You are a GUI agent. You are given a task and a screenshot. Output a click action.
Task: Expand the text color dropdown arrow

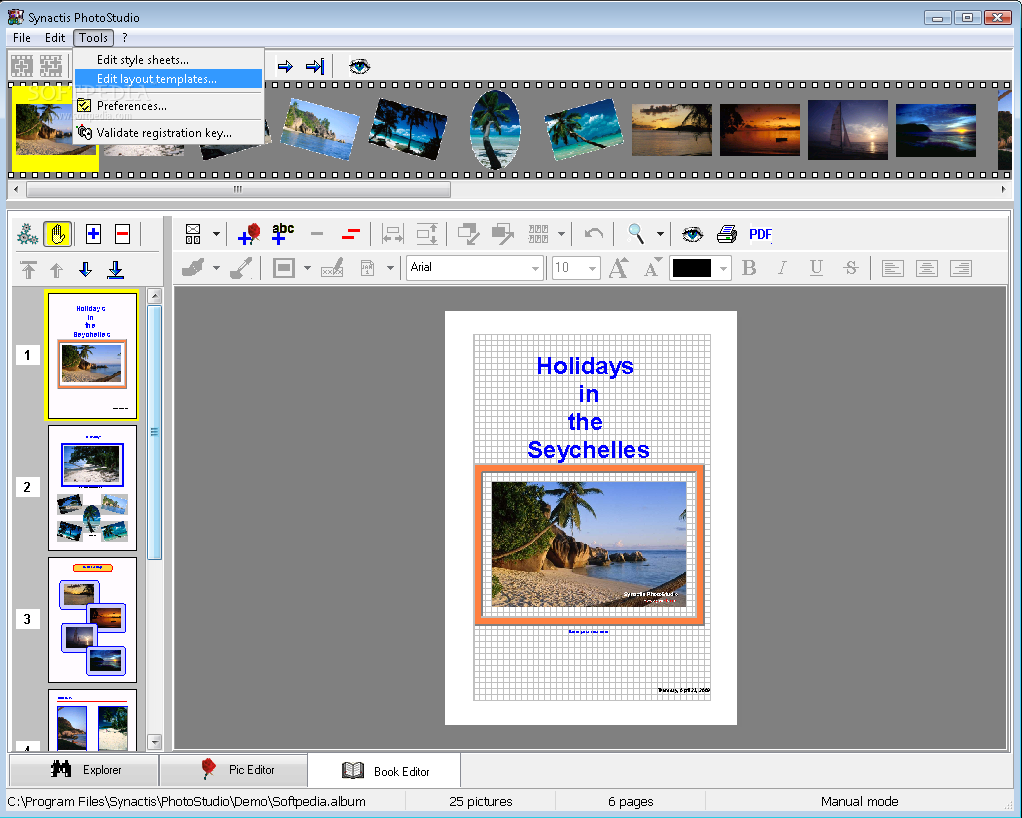pyautogui.click(x=723, y=268)
